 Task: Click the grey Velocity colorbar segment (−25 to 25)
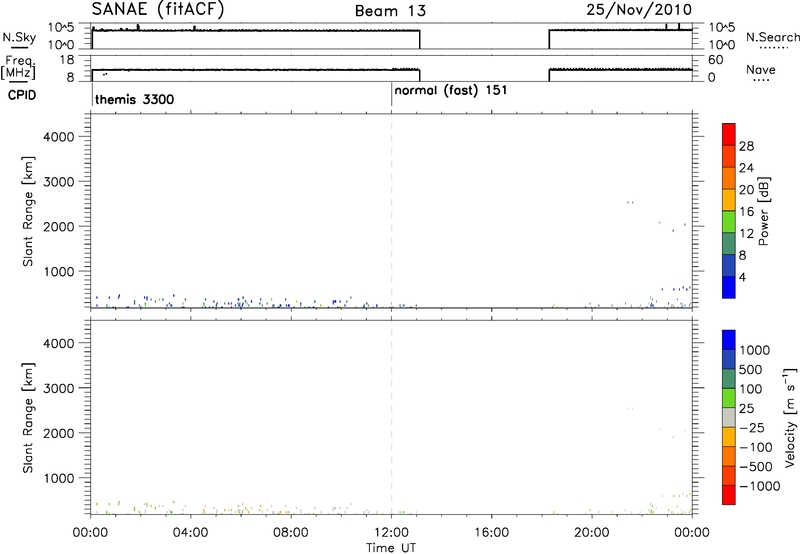pos(729,418)
